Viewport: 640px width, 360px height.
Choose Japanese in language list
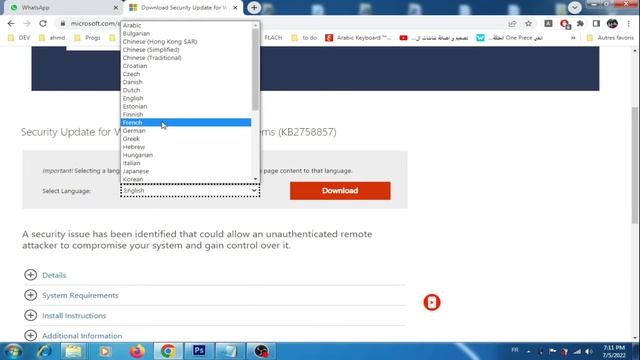point(186,171)
